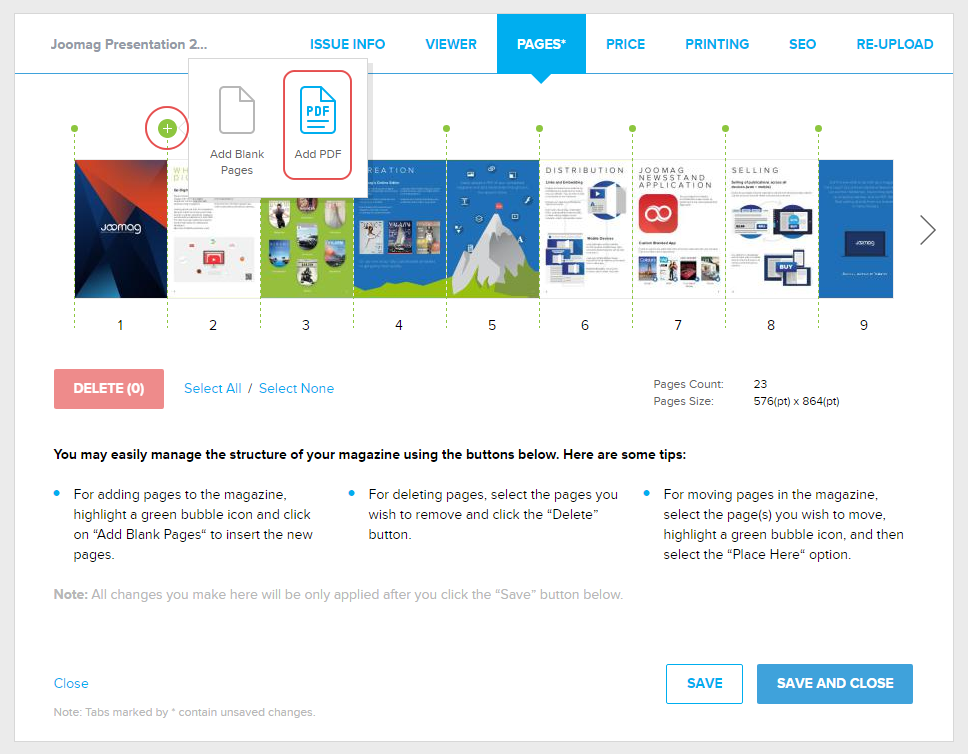
Task: Select the Joomag cover page 1 thumbnail
Action: (120, 229)
